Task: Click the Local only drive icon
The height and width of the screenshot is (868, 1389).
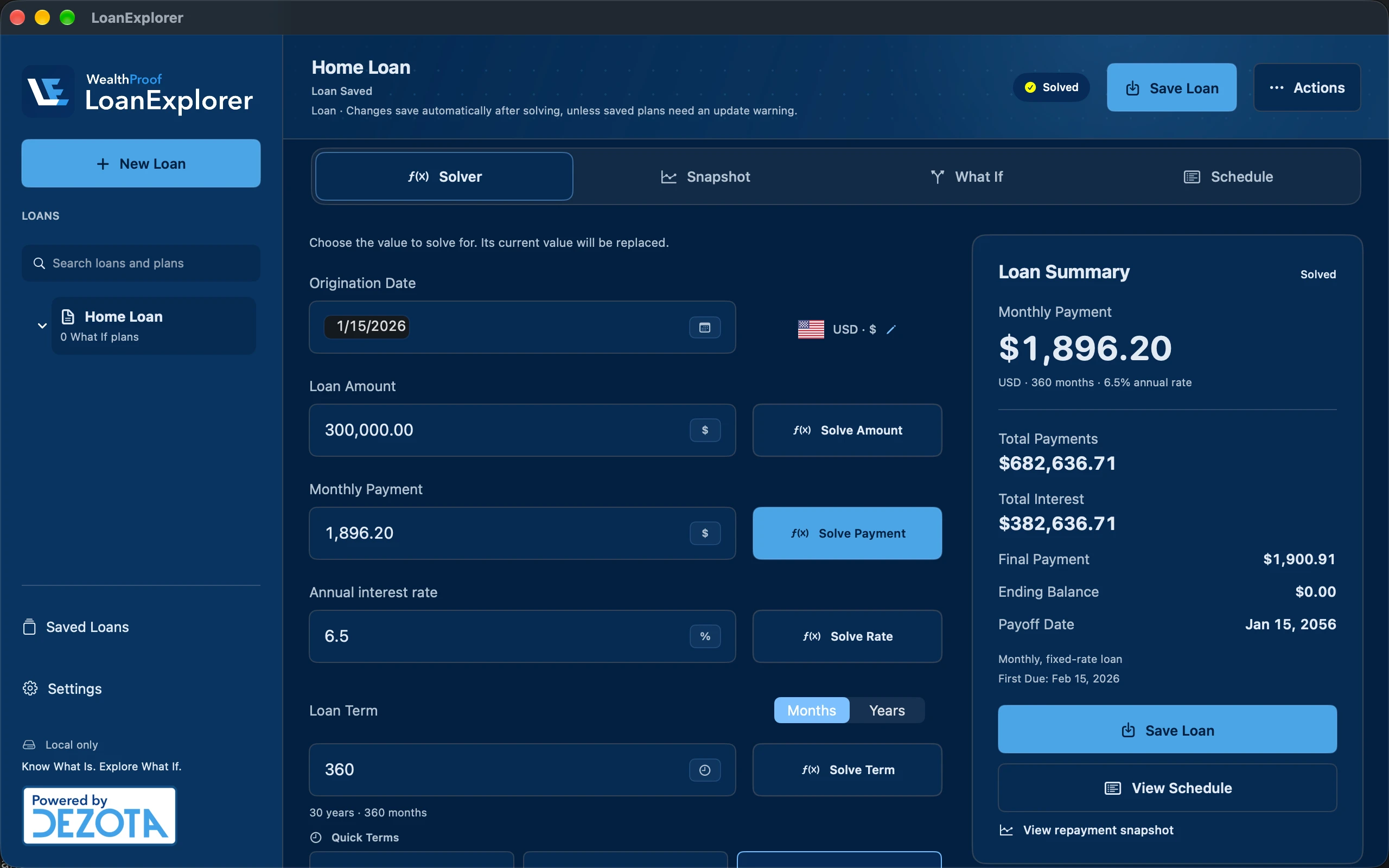Action: (29, 744)
